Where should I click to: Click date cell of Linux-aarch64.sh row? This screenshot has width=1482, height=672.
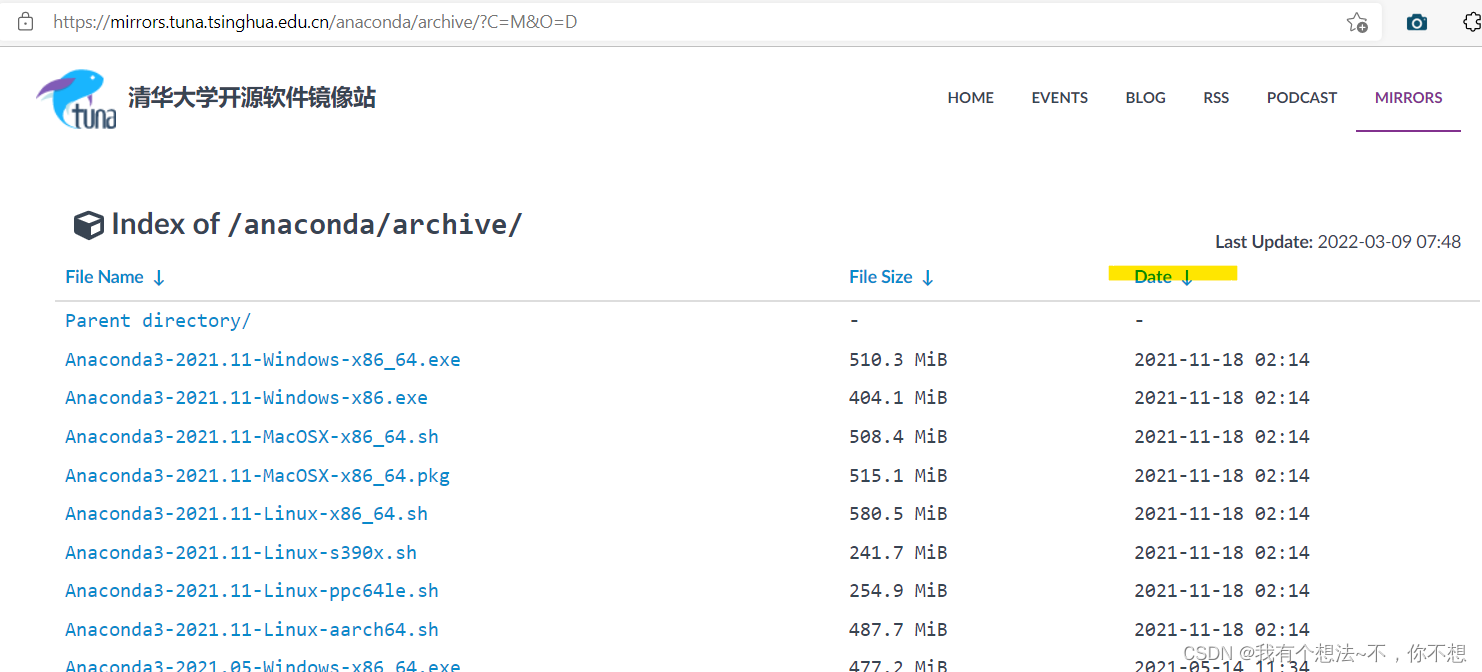1222,630
